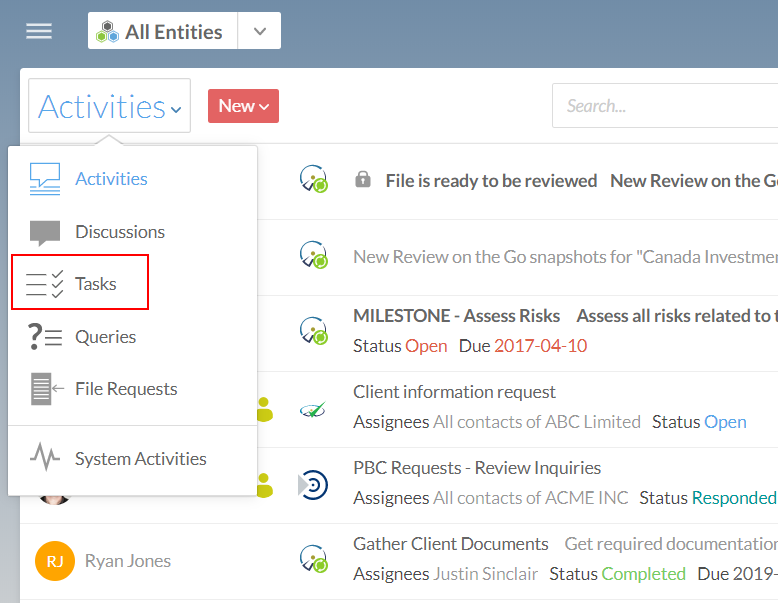The height and width of the screenshot is (603, 778).
Task: Click the File Requests document icon
Action: coord(47,389)
